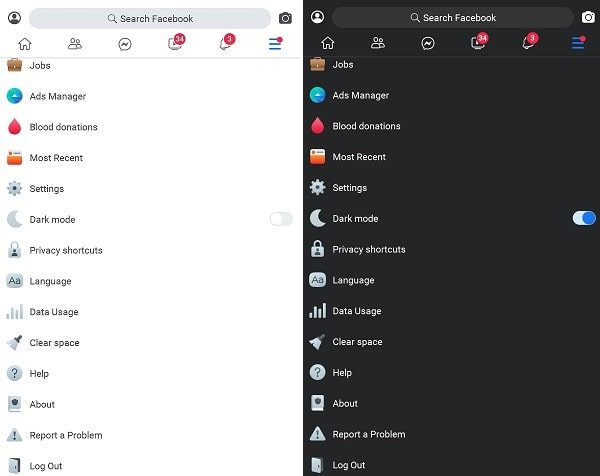
Task: Click Data Usage bars icon, light panel
Action: point(15,311)
